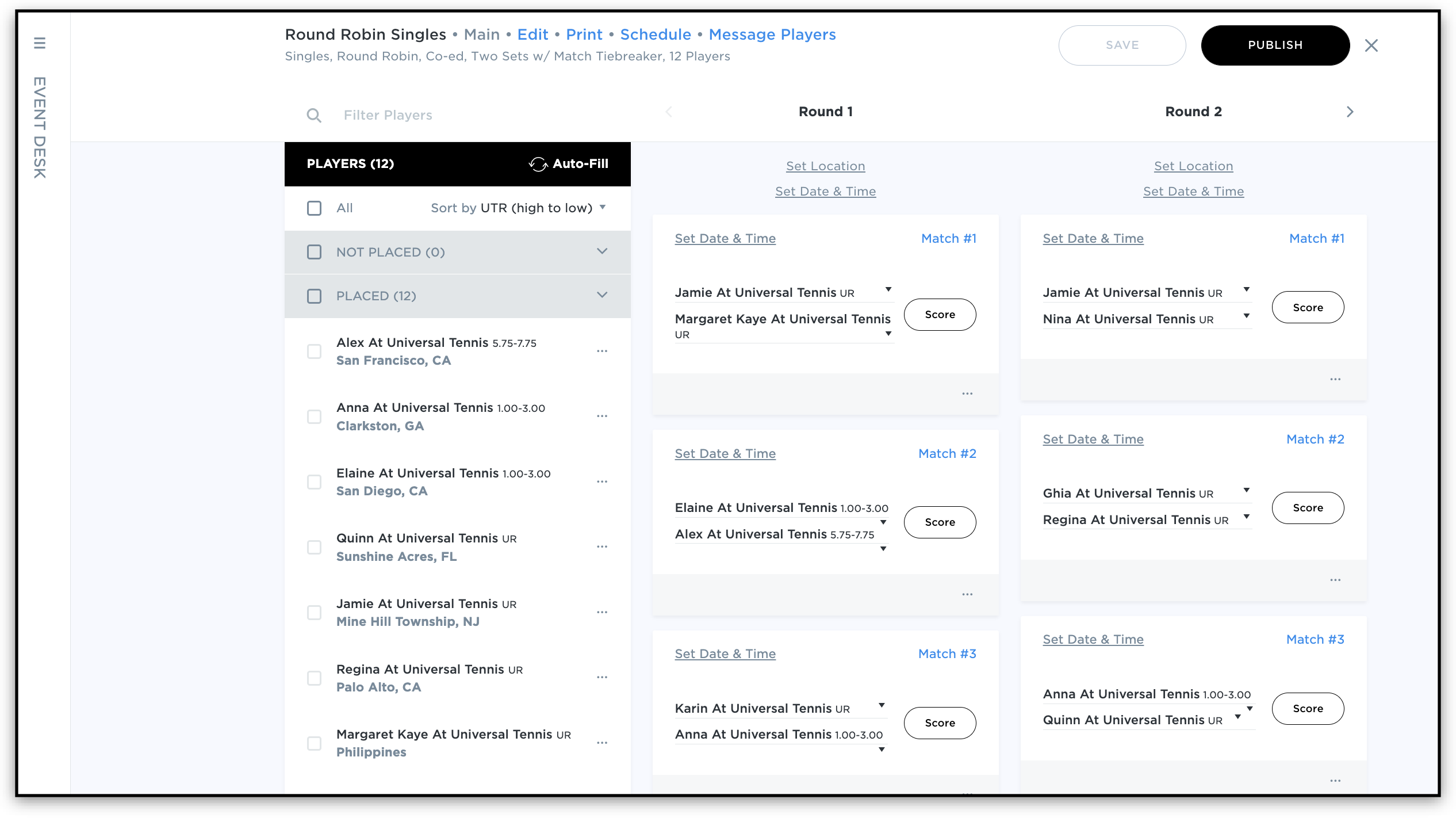
Task: Open the hamburger menu icon
Action: click(x=39, y=43)
